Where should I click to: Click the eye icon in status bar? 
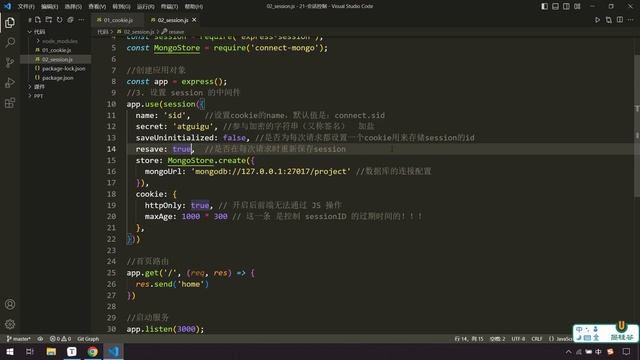[40, 339]
